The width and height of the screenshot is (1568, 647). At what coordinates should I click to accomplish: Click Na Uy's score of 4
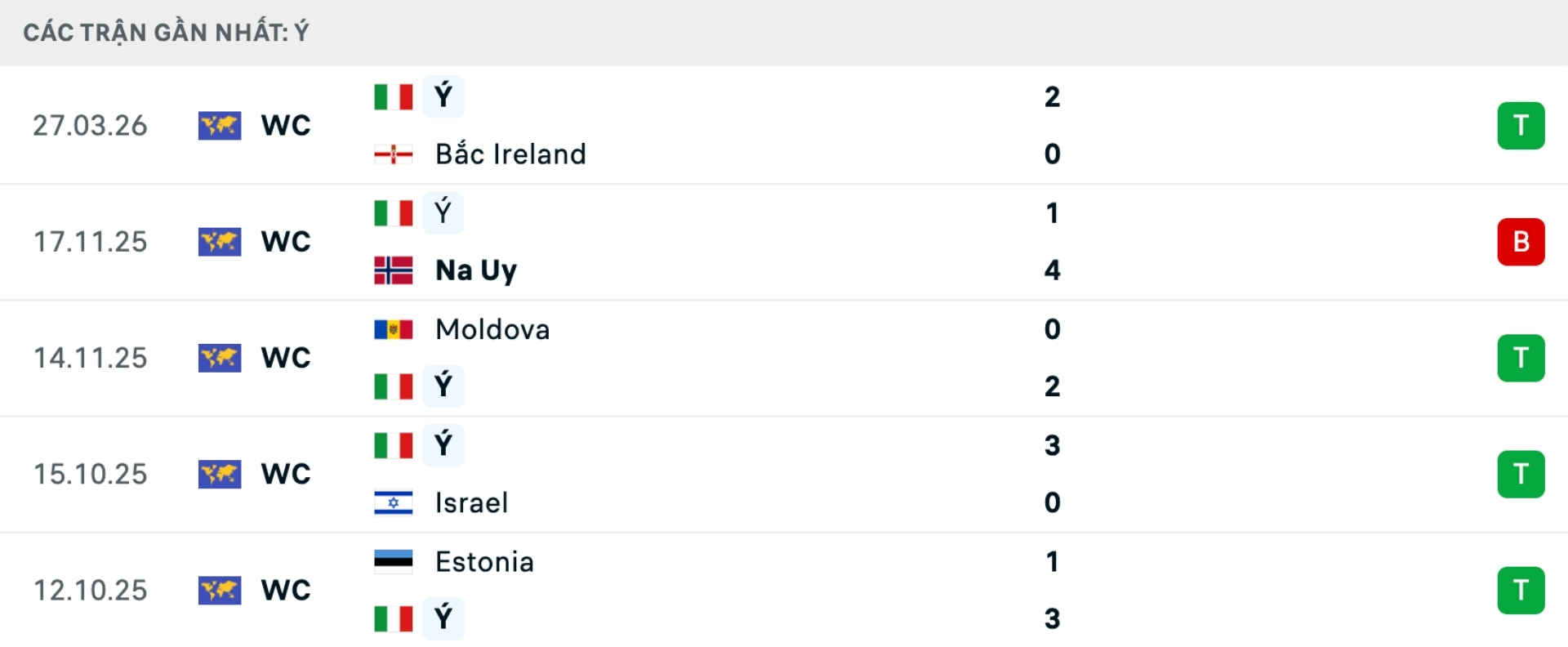point(1052,270)
